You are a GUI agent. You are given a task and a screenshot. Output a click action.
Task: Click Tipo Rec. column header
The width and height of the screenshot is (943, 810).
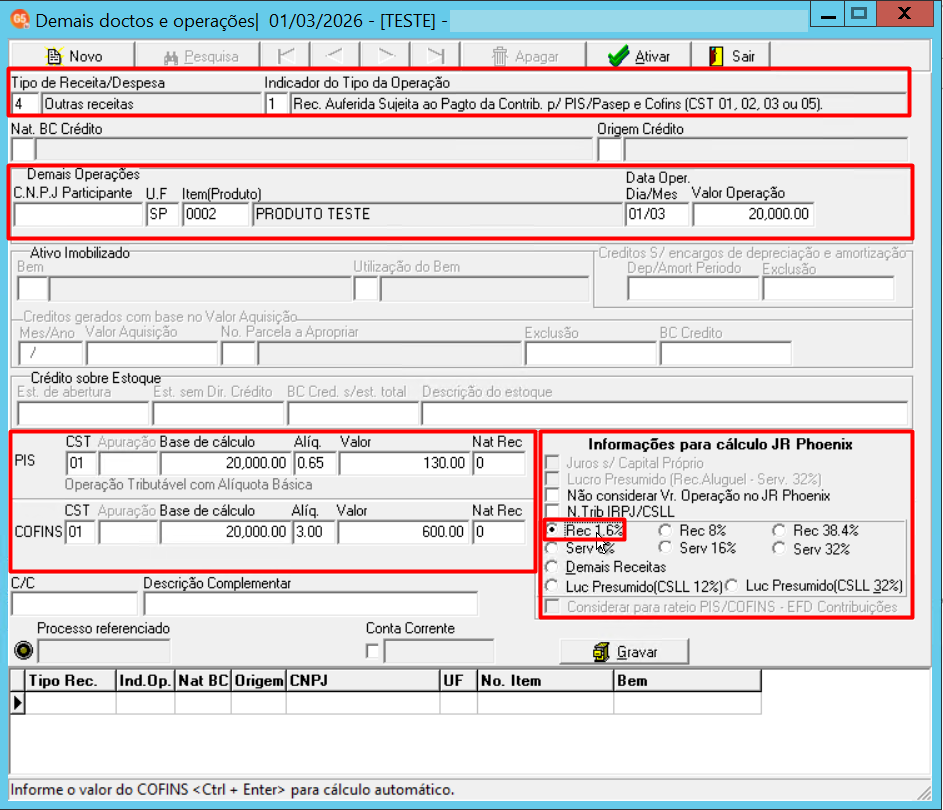point(70,681)
